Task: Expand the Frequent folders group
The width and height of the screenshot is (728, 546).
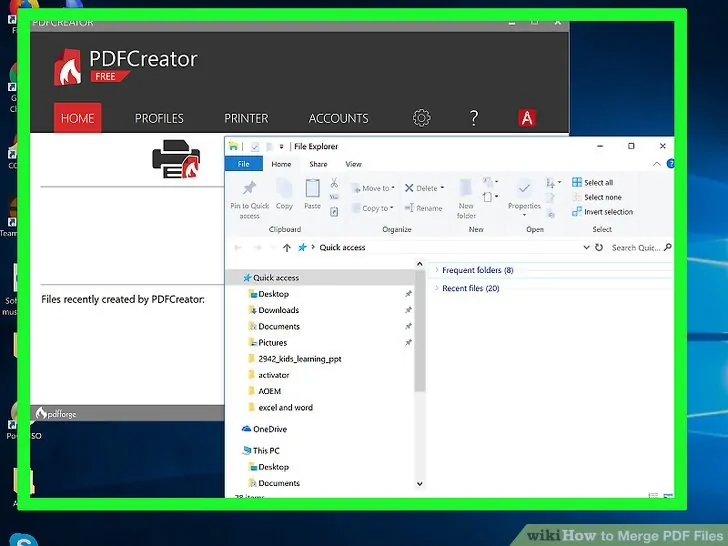Action: click(x=436, y=270)
